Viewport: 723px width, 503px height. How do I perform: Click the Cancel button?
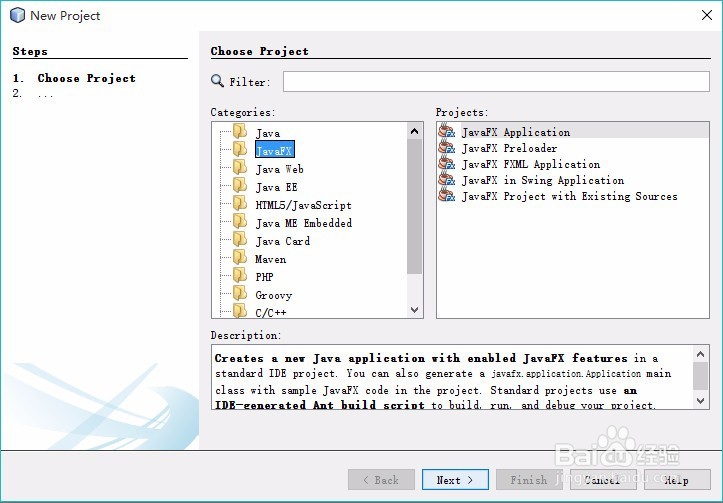[603, 480]
